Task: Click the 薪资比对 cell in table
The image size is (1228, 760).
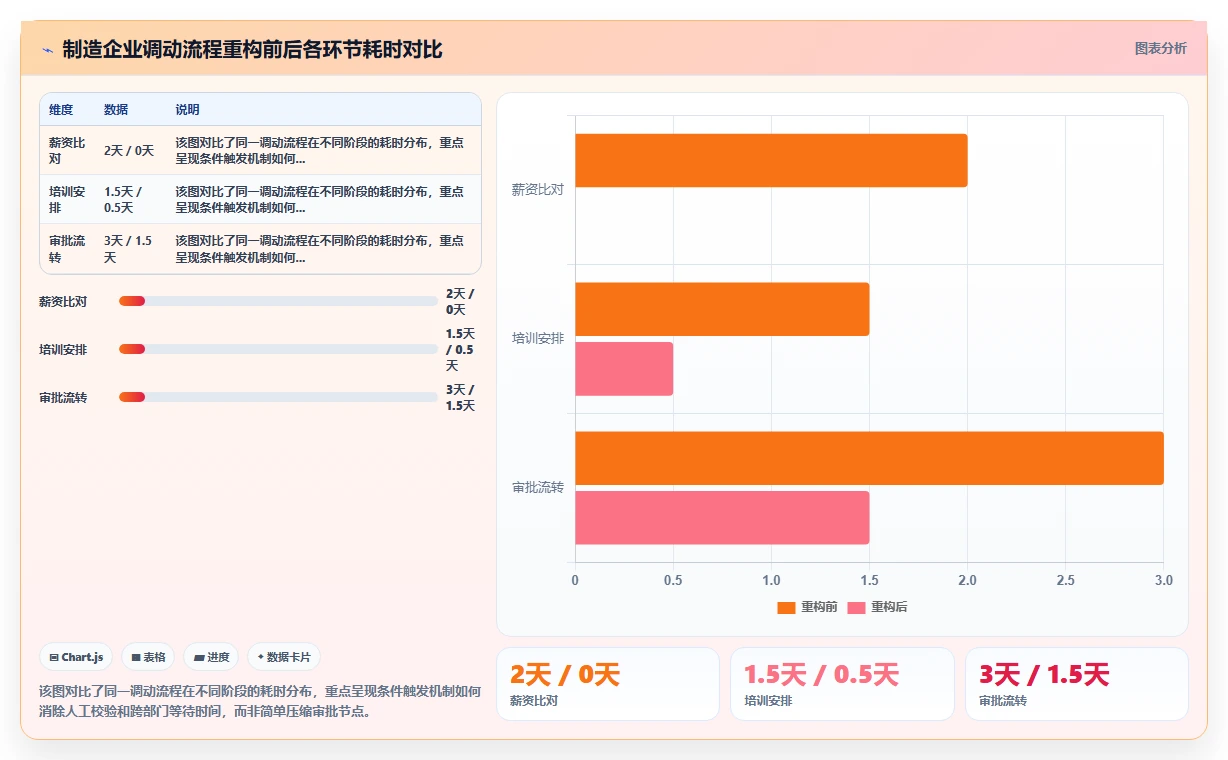Action: [x=67, y=150]
